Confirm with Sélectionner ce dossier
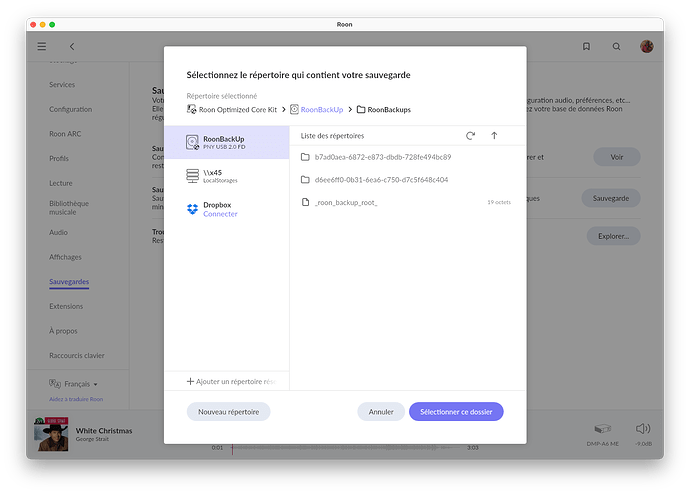The width and height of the screenshot is (690, 494). coord(456,412)
